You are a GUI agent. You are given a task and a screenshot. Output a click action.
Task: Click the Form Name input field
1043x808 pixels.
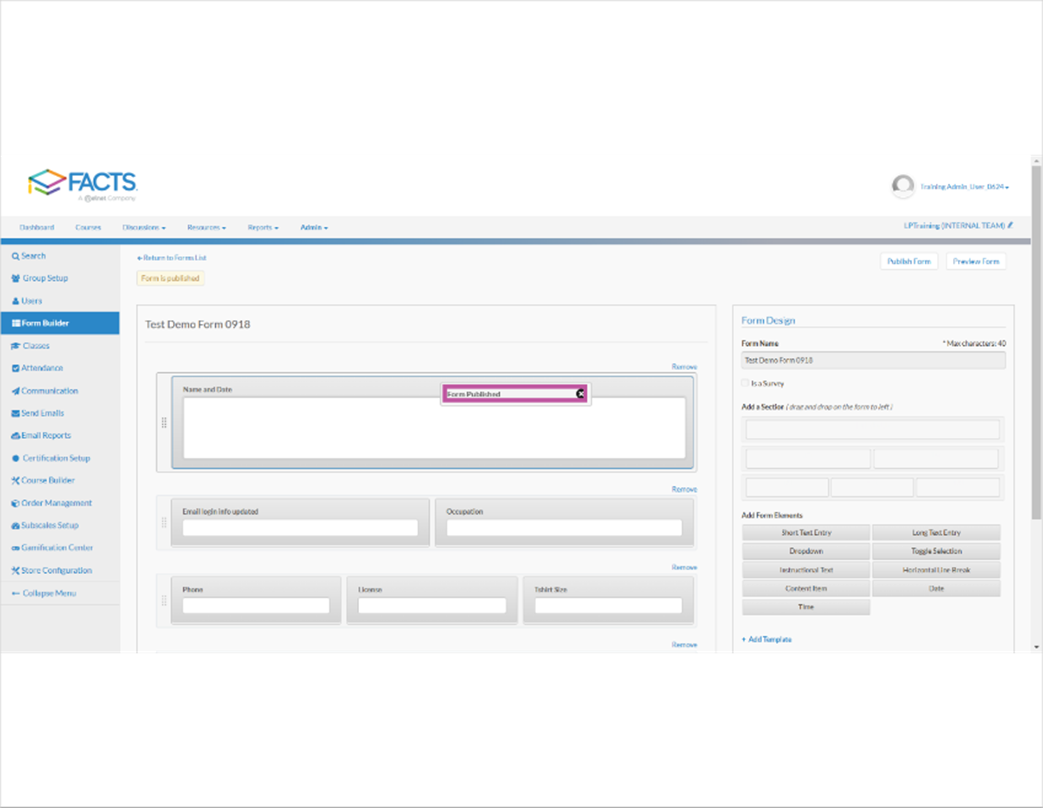coord(873,360)
